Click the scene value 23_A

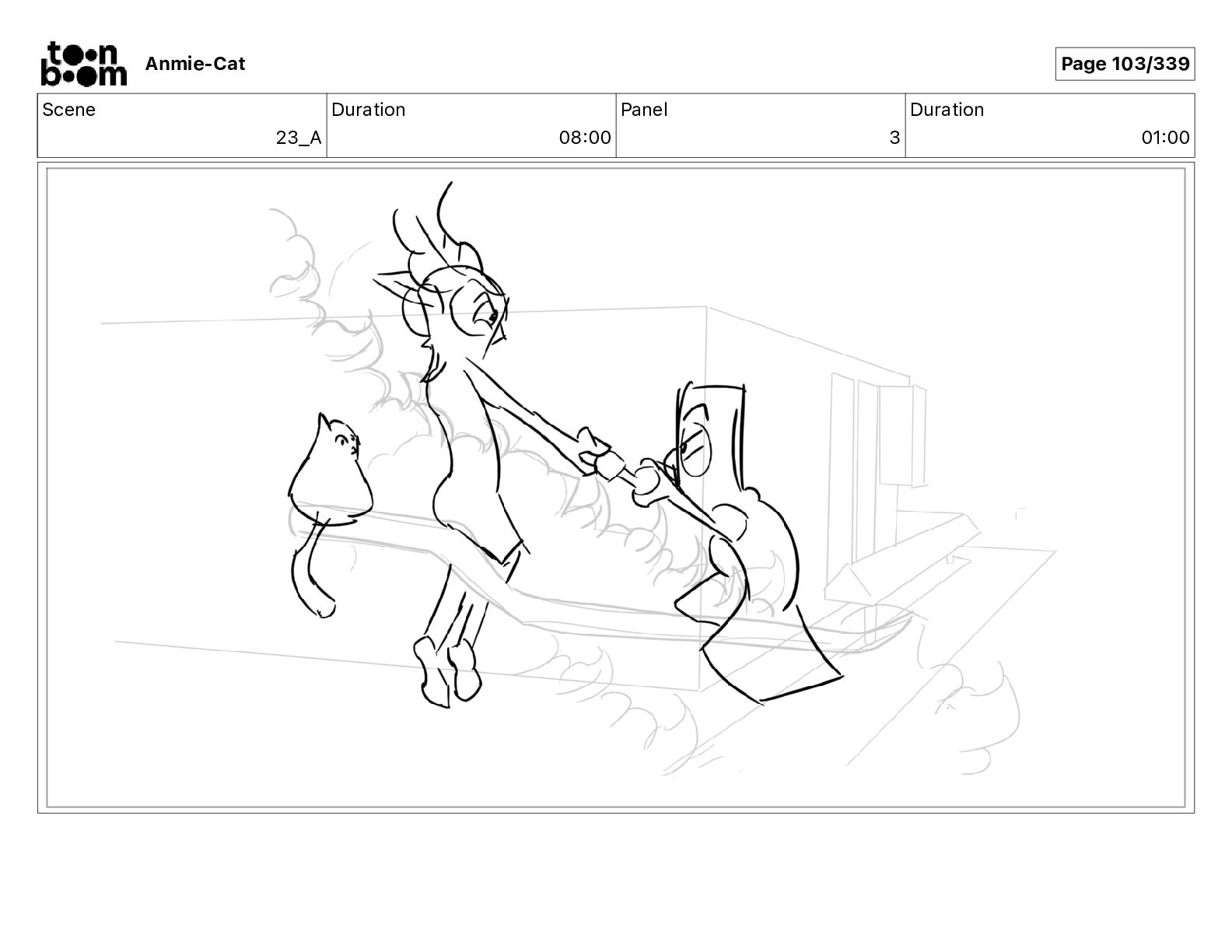(x=299, y=138)
